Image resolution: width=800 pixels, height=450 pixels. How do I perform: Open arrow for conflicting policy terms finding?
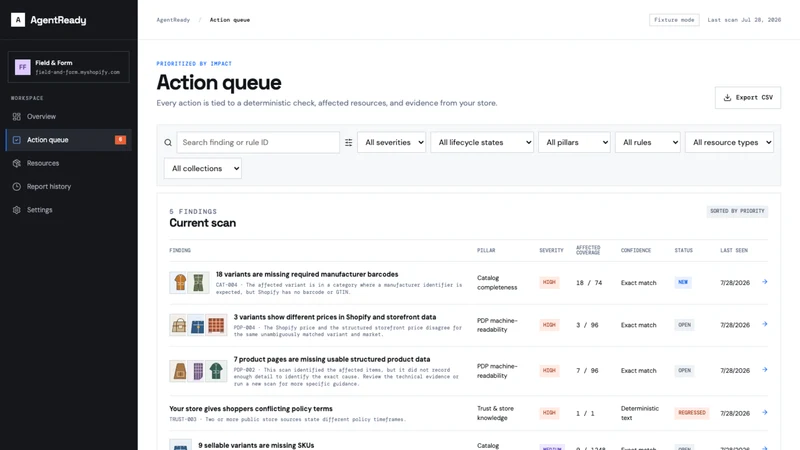(765, 412)
